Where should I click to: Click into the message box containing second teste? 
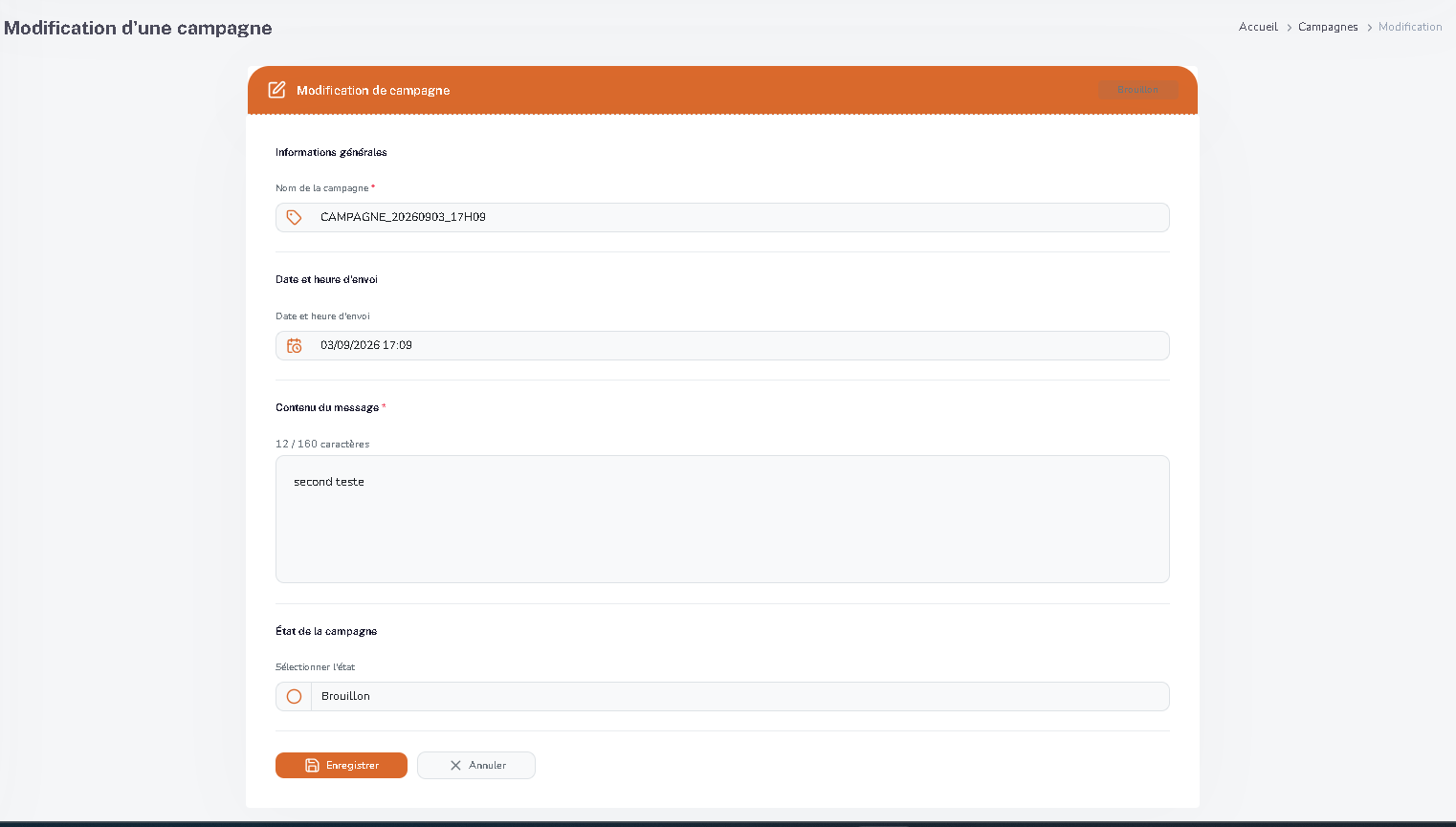click(x=722, y=519)
